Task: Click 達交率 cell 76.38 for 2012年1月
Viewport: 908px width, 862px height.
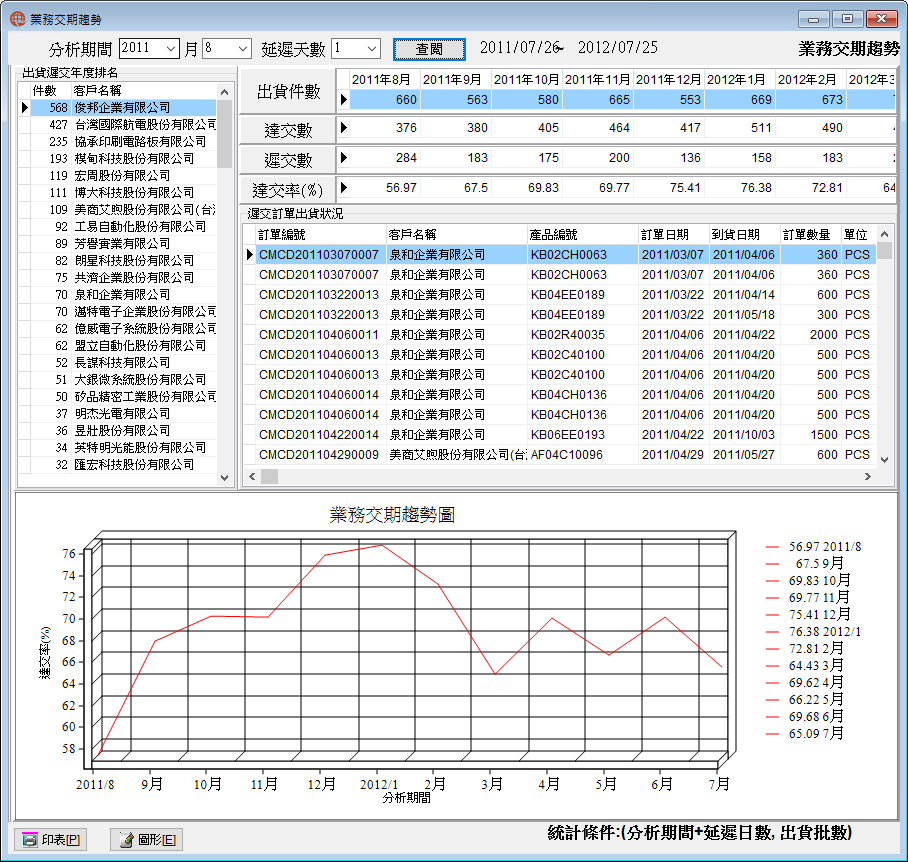Action: (740, 188)
